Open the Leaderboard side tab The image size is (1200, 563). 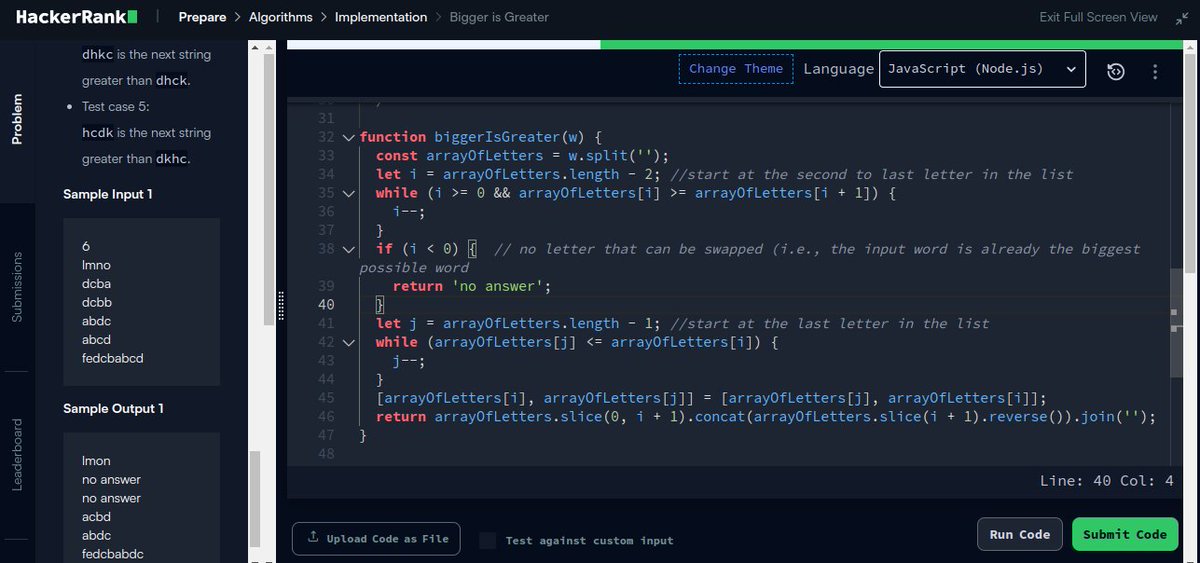(x=17, y=454)
